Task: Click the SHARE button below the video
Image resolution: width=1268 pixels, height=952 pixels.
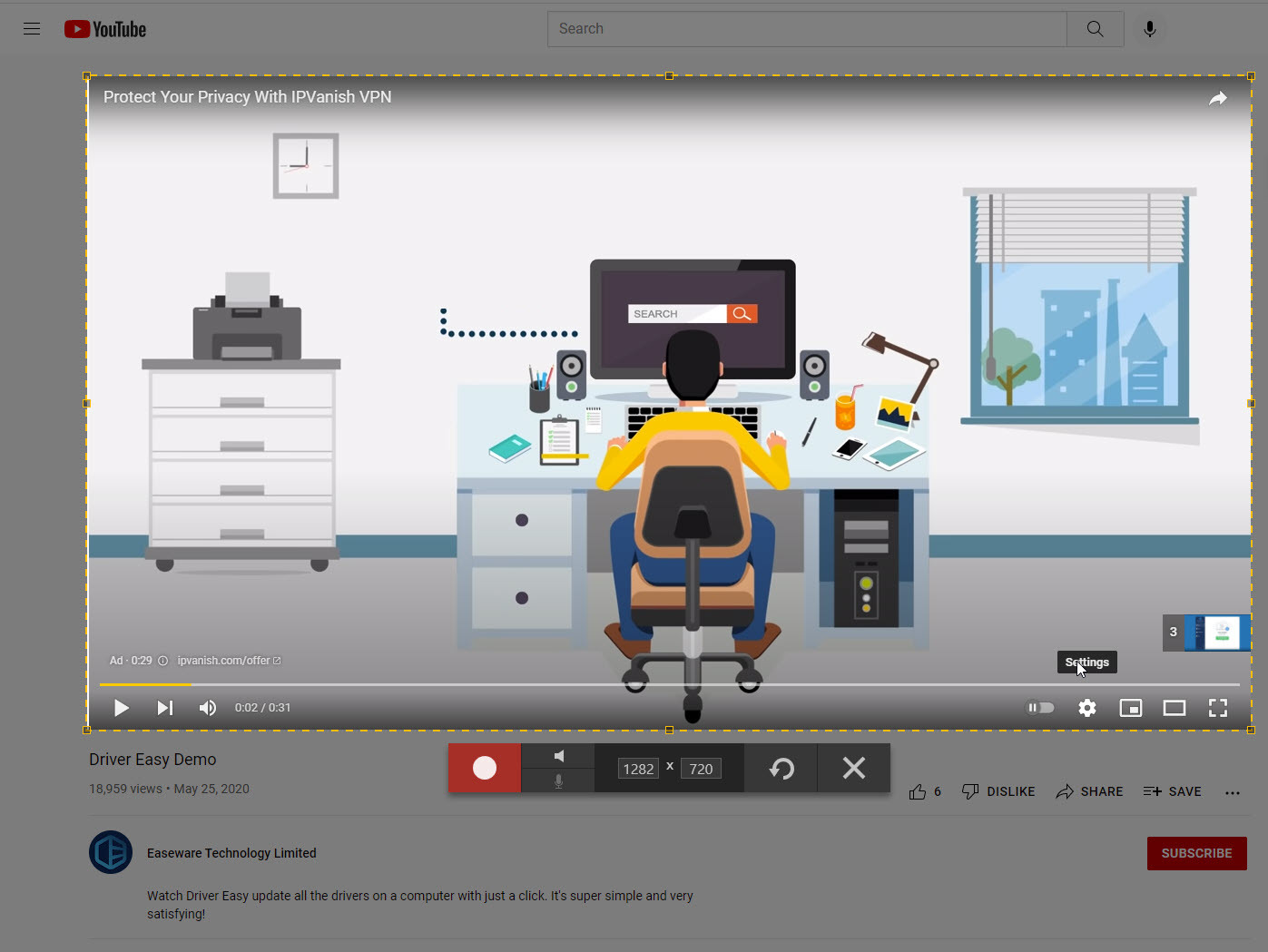Action: point(1089,791)
